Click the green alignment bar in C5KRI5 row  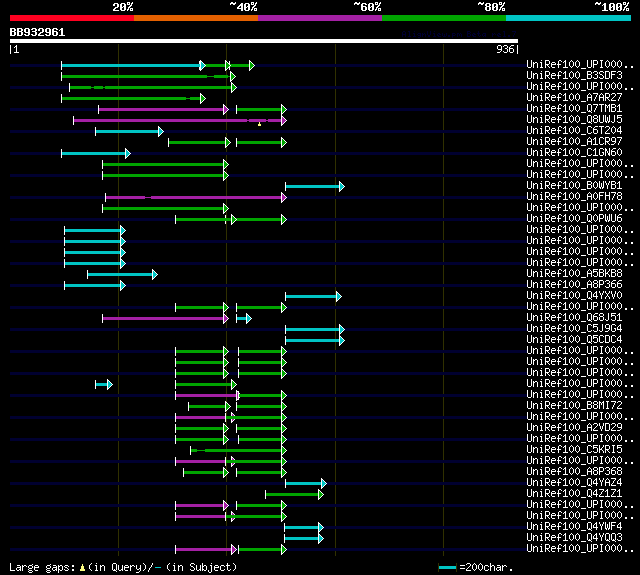(x=236, y=451)
